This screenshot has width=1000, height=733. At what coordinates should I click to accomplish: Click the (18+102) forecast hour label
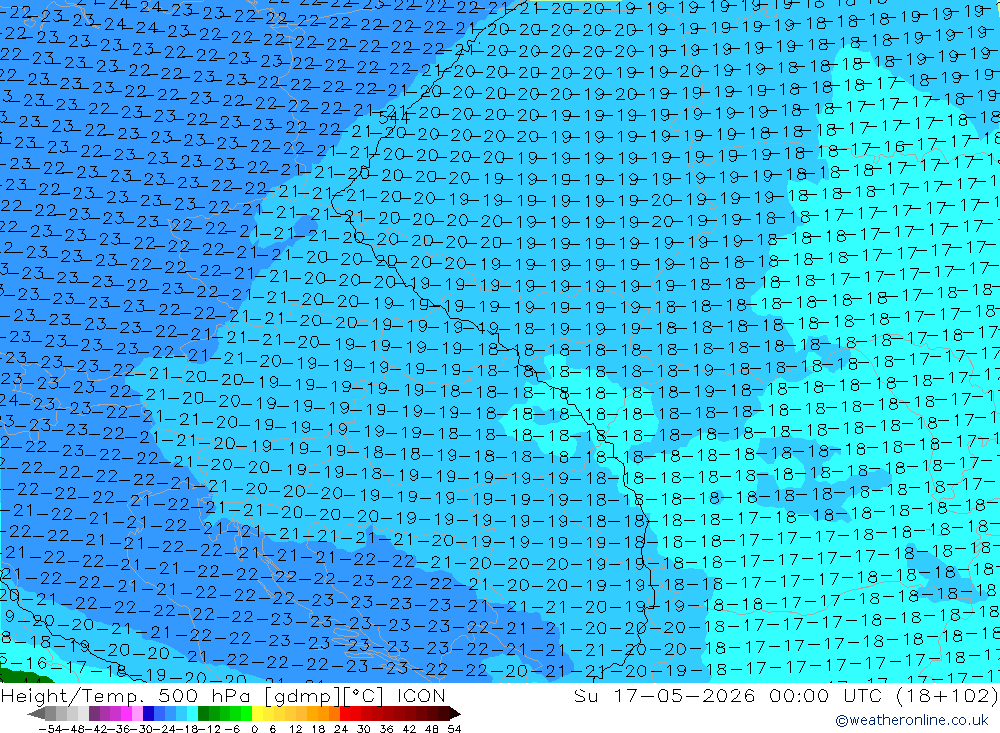pyautogui.click(x=946, y=695)
